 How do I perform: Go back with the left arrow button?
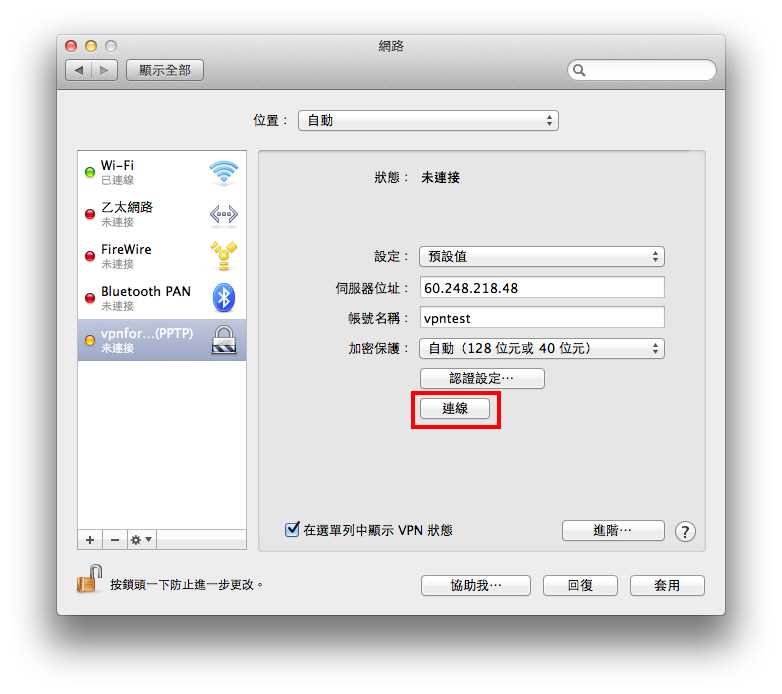click(78, 70)
